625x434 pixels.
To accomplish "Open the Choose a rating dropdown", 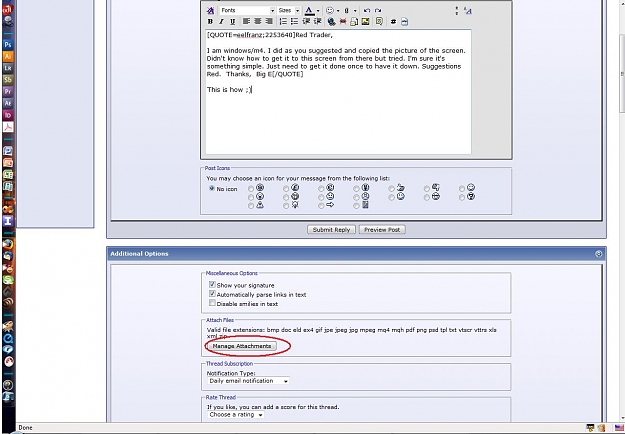I will click(236, 414).
